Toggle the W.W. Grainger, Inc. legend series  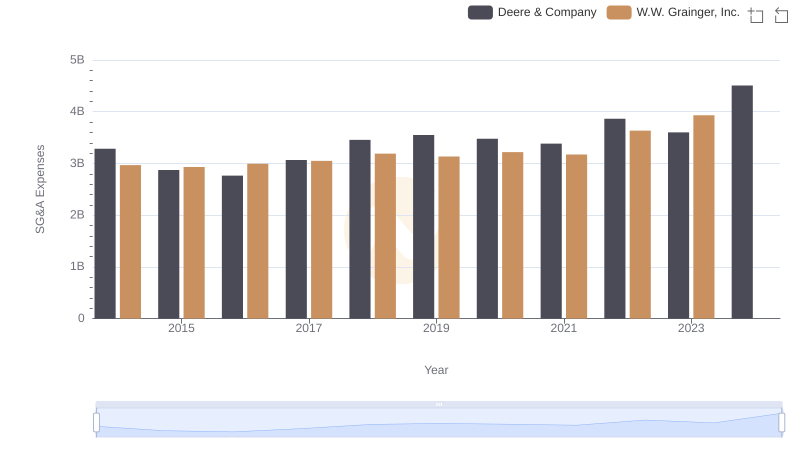pyautogui.click(x=673, y=12)
